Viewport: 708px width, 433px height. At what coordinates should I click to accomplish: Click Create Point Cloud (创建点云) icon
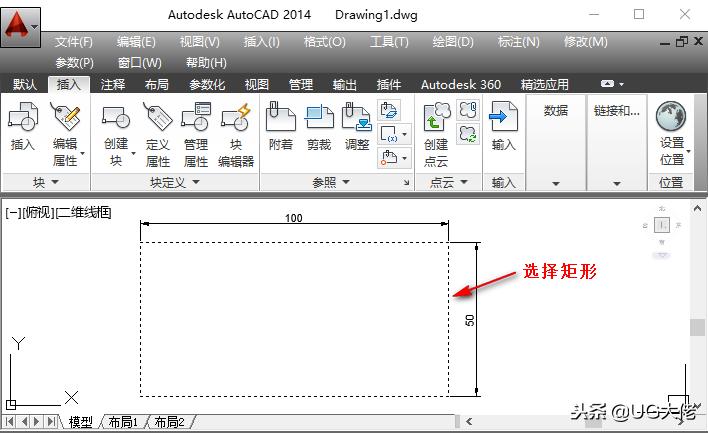436,117
